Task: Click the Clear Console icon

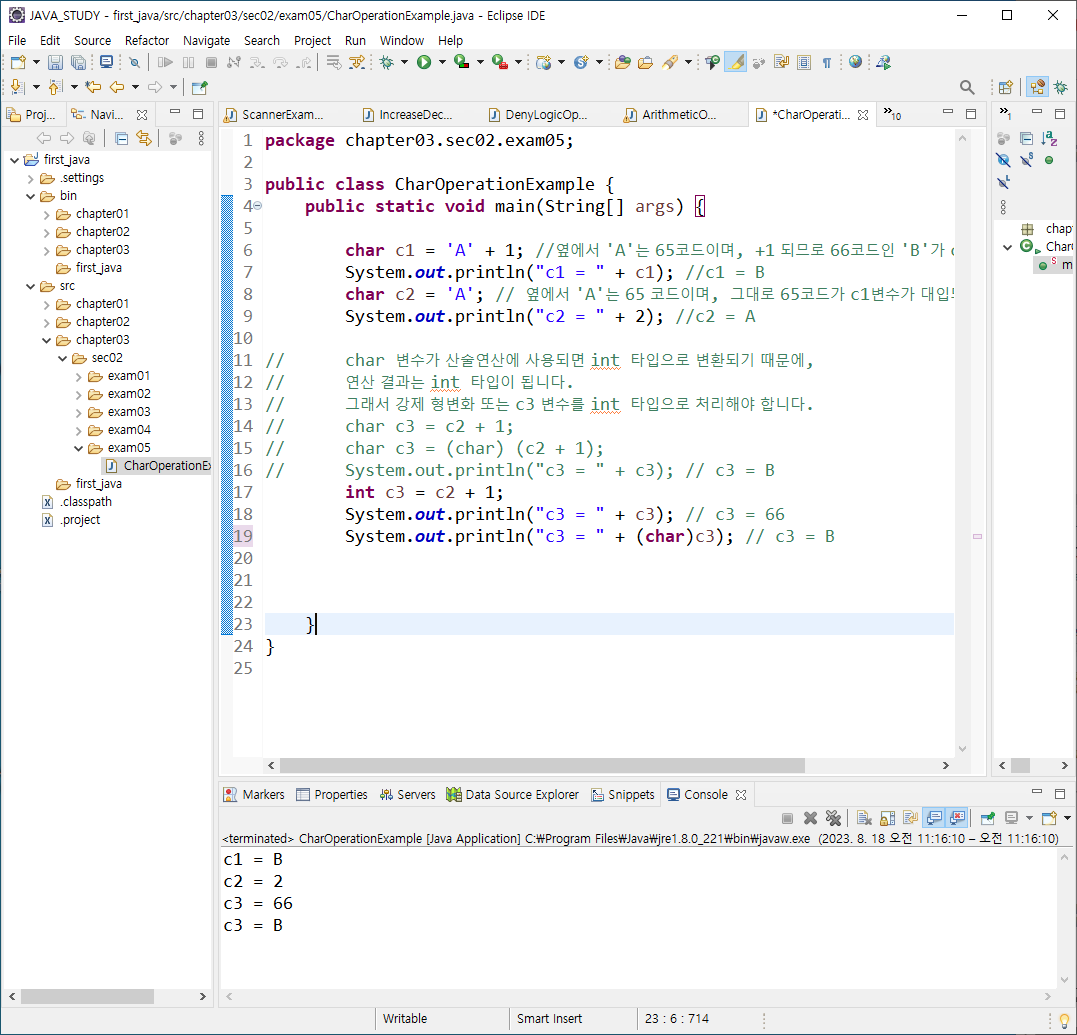Action: (x=864, y=818)
